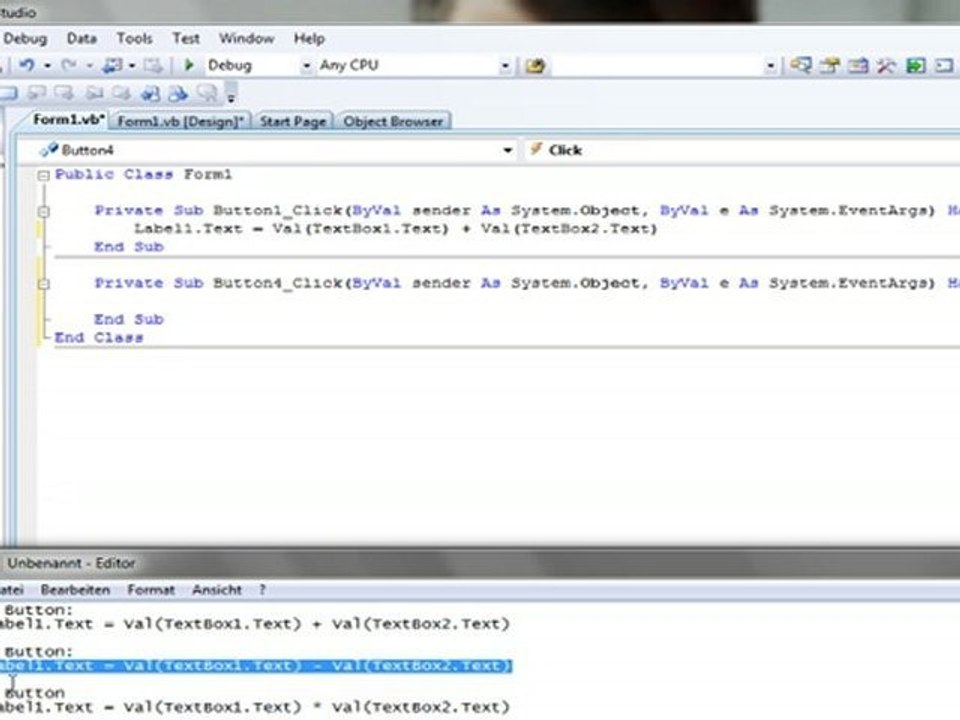The image size is (960, 720).
Task: Click blue next-bookmark-in-document icon
Action: click(x=178, y=94)
